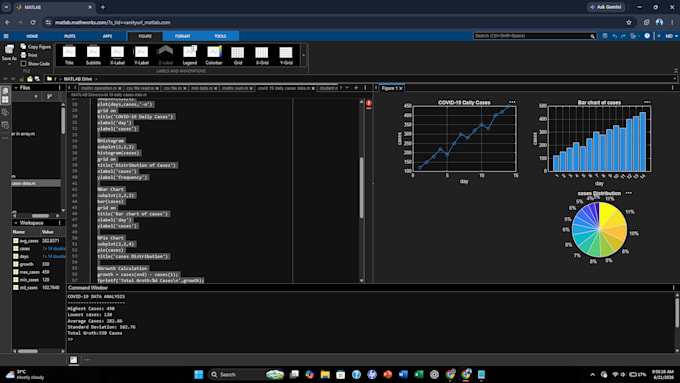Click Ask Gemini in browser

606,7
